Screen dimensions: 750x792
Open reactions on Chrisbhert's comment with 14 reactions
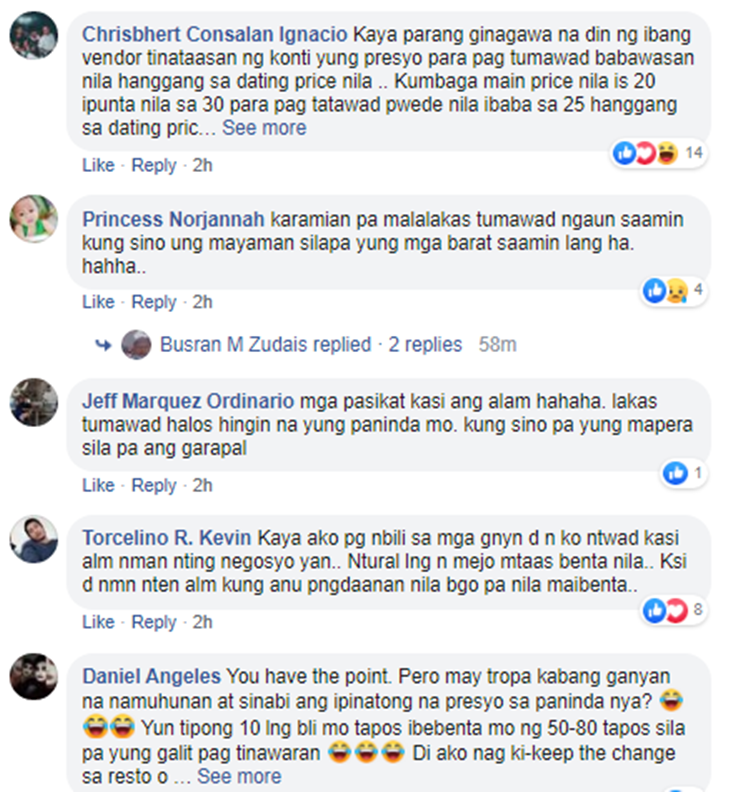coord(658,153)
